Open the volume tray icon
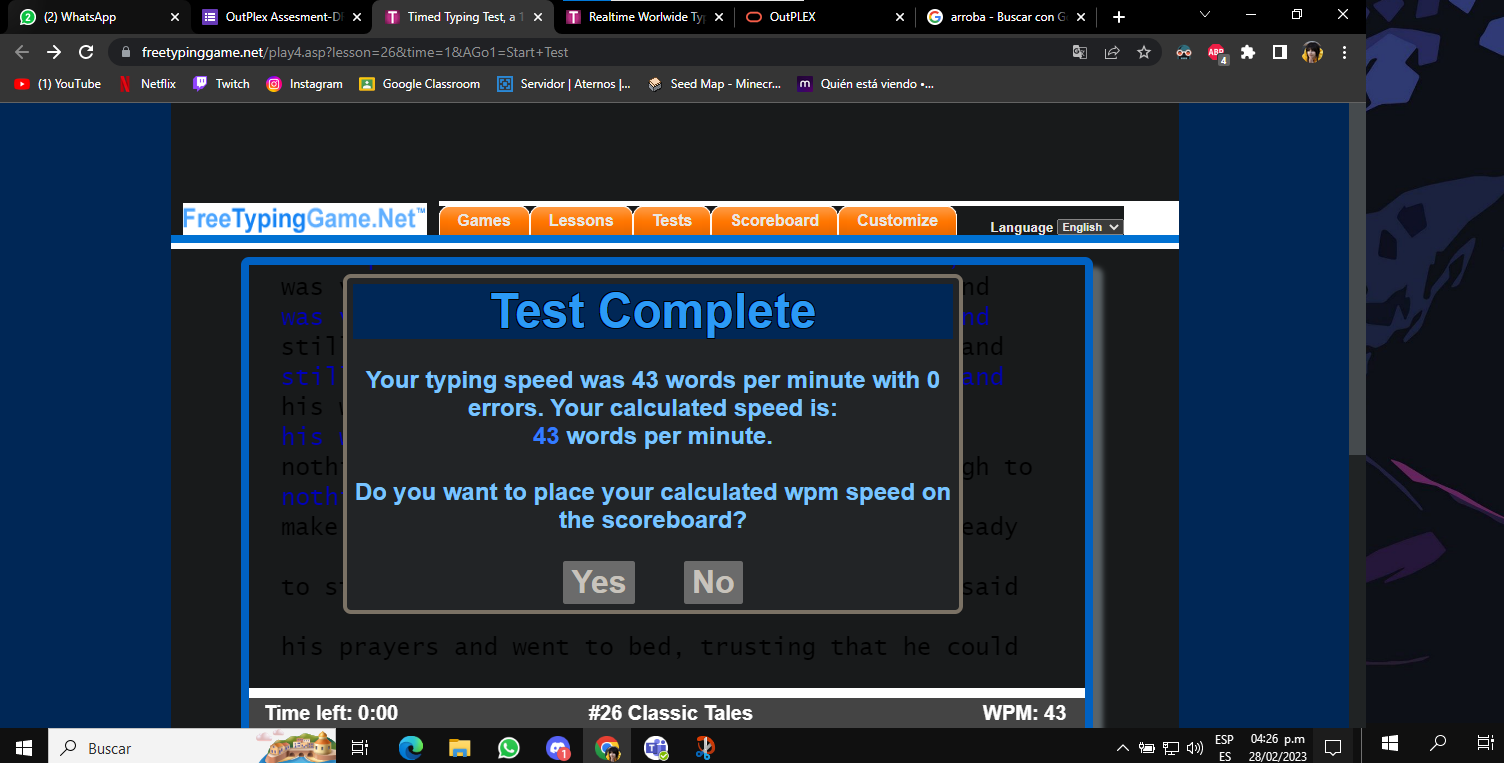 coord(1195,747)
